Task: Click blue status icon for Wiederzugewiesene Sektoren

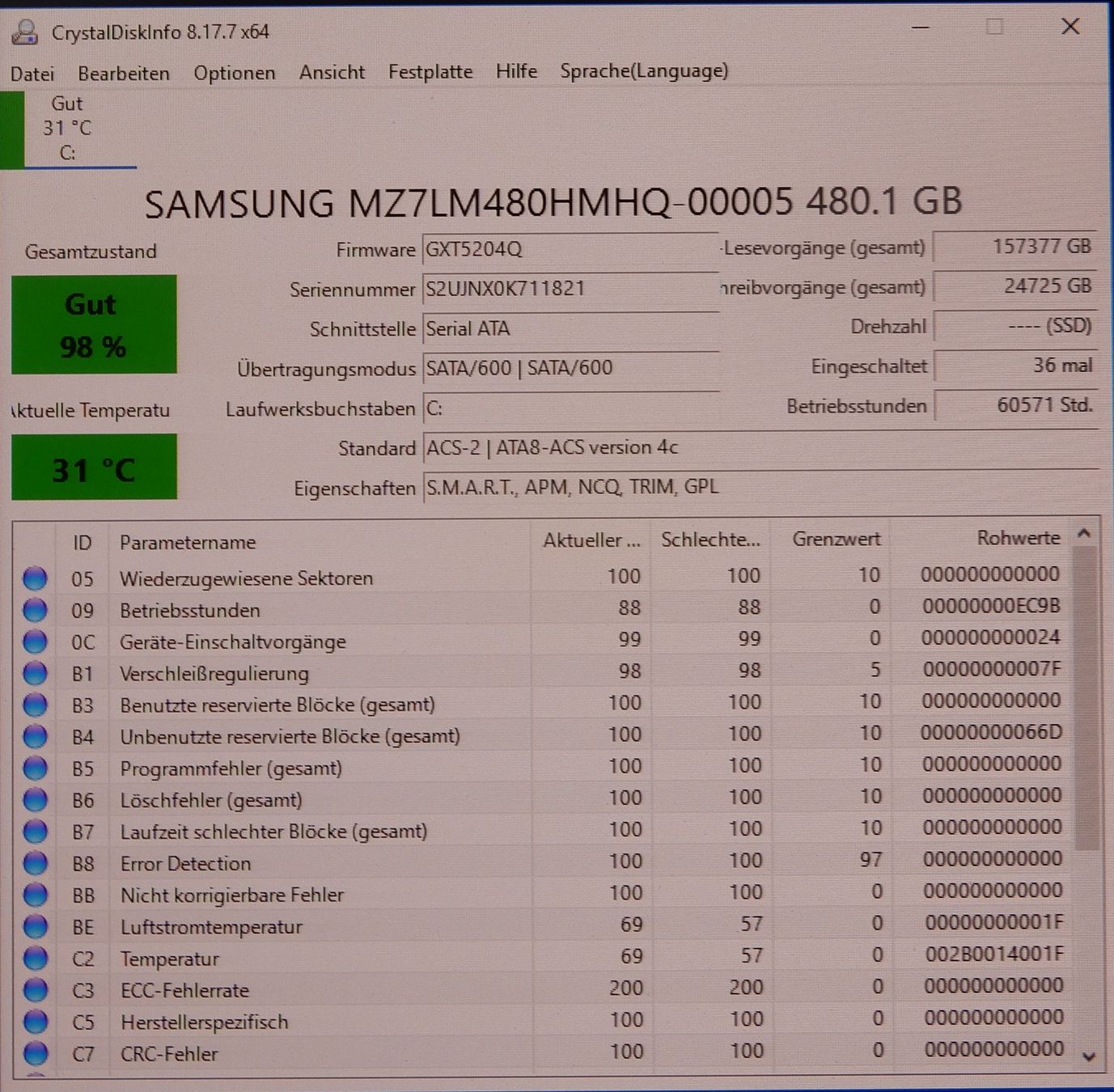Action: (x=35, y=578)
